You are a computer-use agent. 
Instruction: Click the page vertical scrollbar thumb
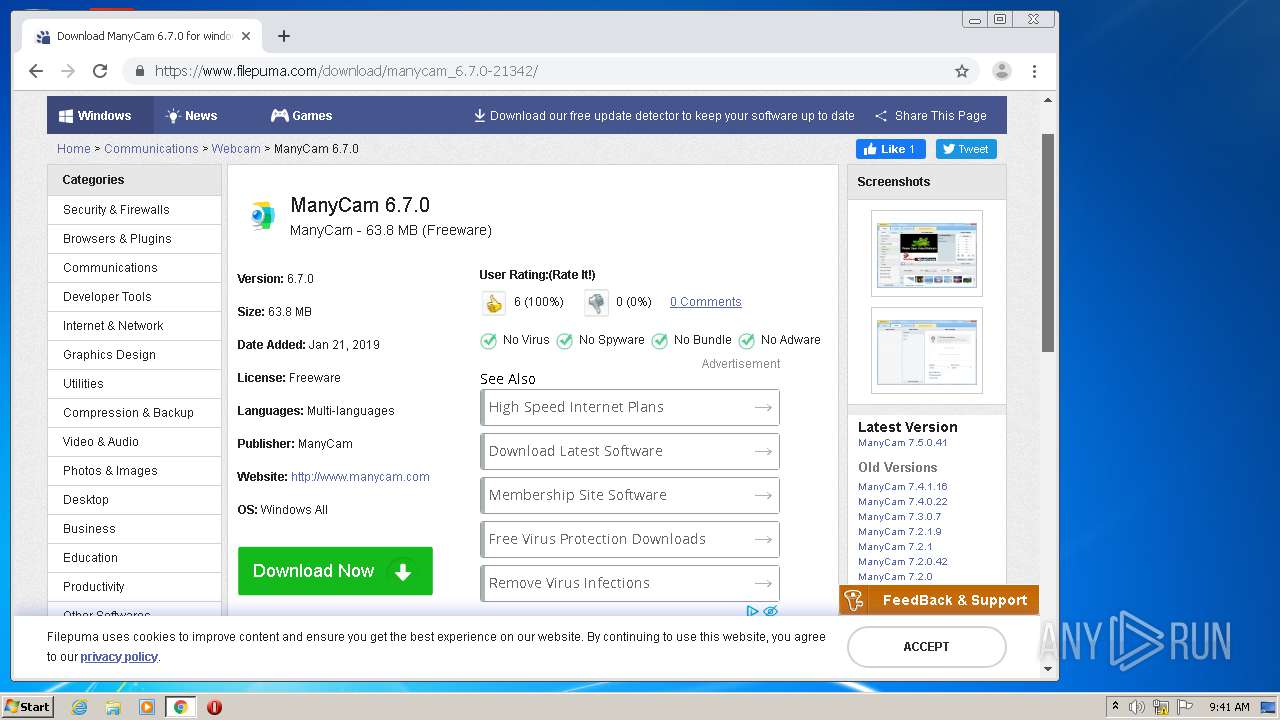point(1048,242)
